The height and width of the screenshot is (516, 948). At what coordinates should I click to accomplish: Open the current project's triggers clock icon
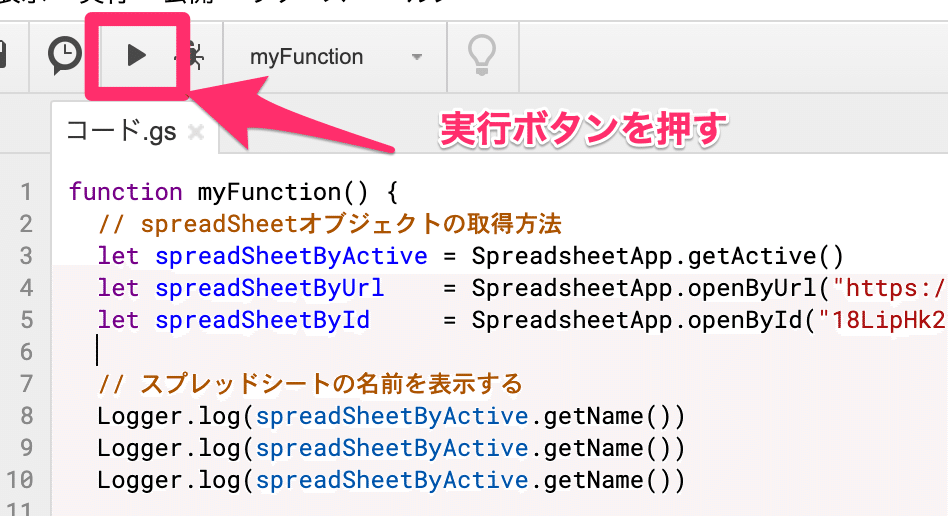coord(65,56)
